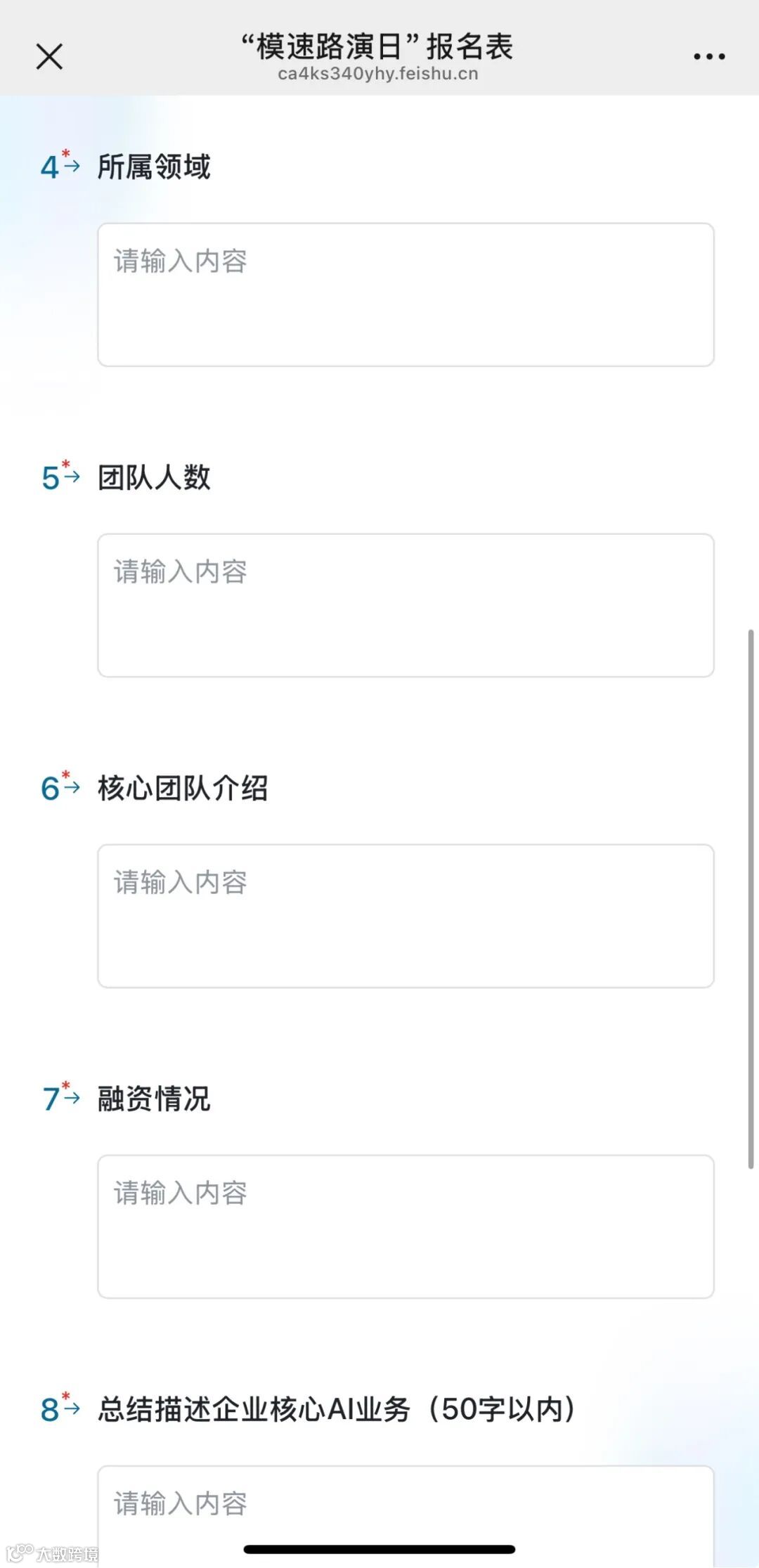
Task: Tap the 所属领域 question label
Action: pyautogui.click(x=154, y=167)
